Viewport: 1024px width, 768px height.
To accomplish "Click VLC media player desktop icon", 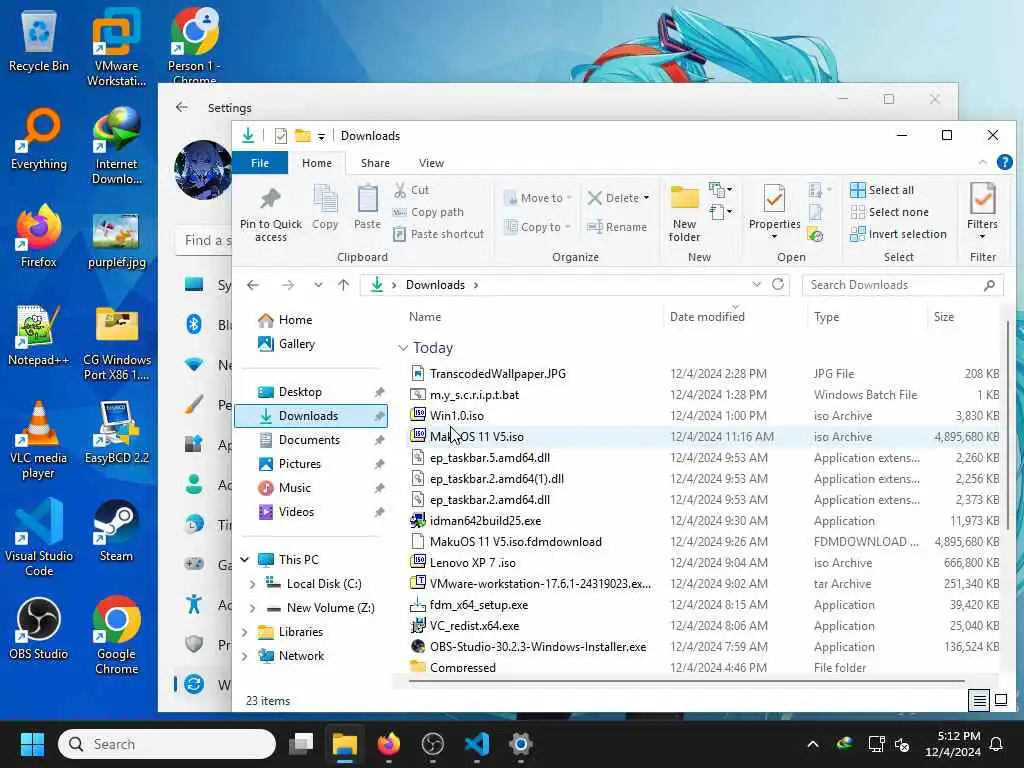I will pos(39,441).
